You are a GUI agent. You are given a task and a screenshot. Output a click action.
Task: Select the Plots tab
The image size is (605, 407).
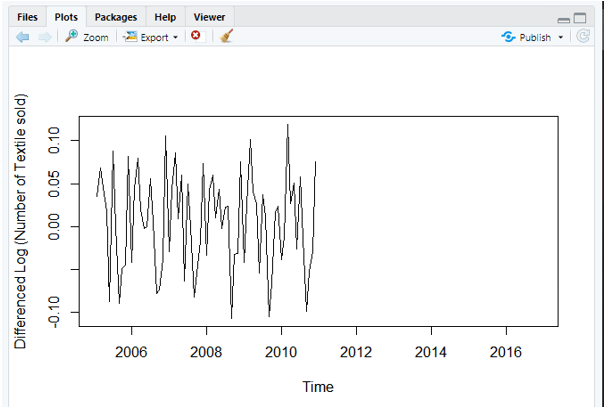[x=66, y=17]
